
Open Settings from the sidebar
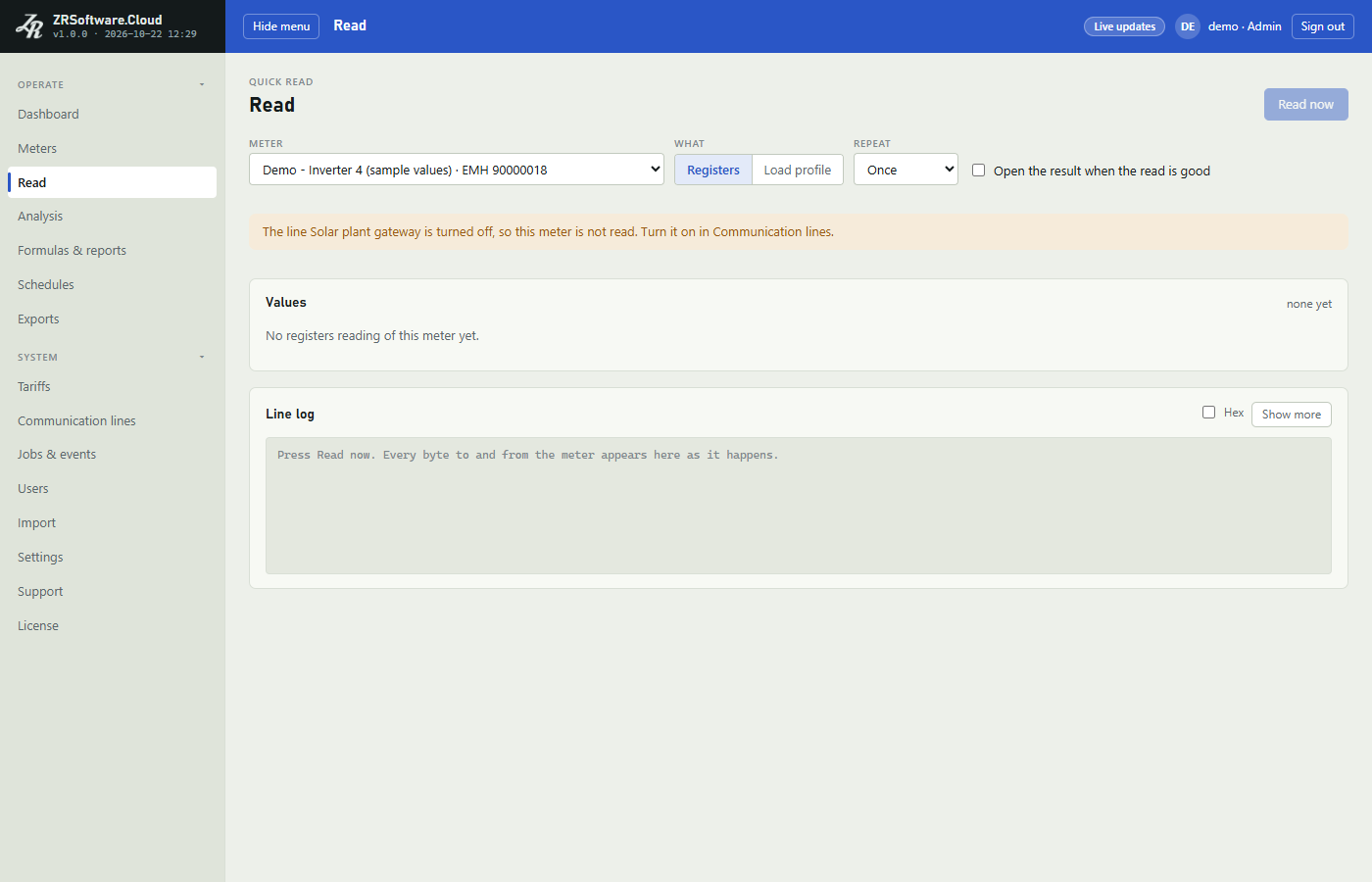point(112,558)
